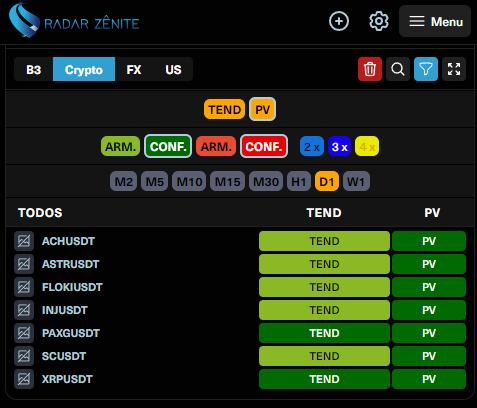477x408 pixels.
Task: Select the Crypto market tab
Action: click(84, 69)
